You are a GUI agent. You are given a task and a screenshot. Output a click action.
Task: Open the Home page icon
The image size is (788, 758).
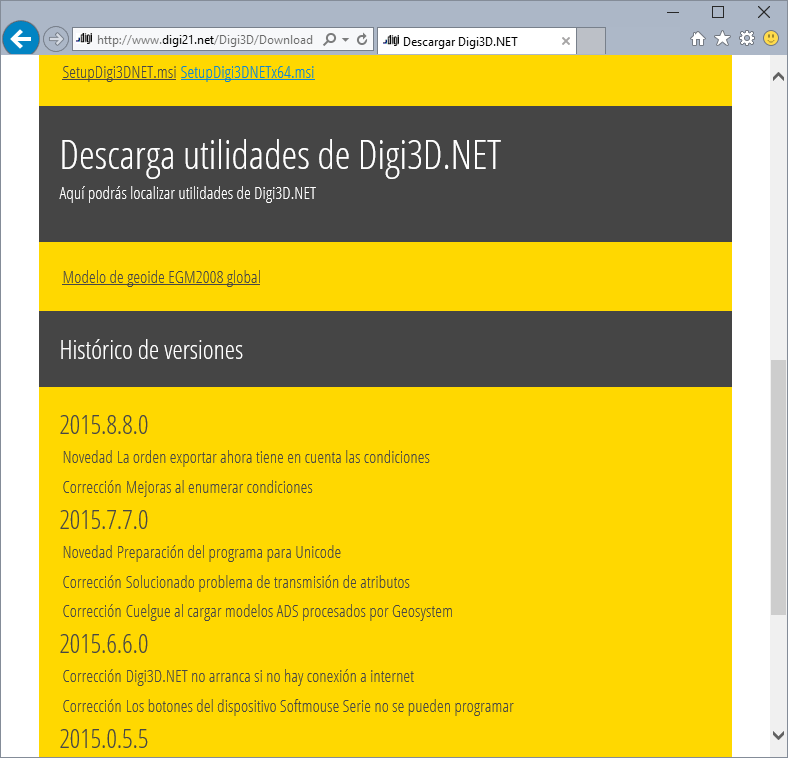(700, 39)
